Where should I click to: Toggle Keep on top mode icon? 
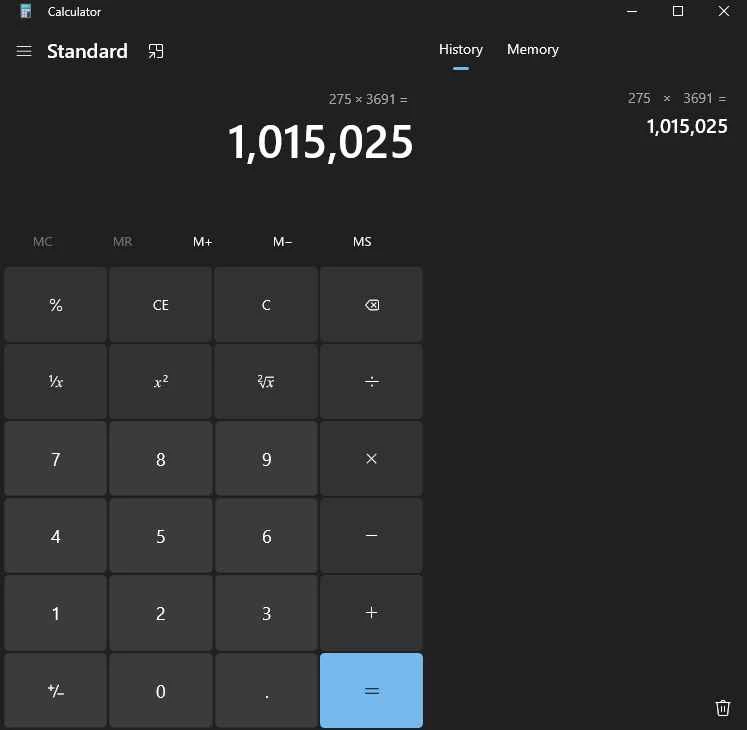[x=156, y=51]
